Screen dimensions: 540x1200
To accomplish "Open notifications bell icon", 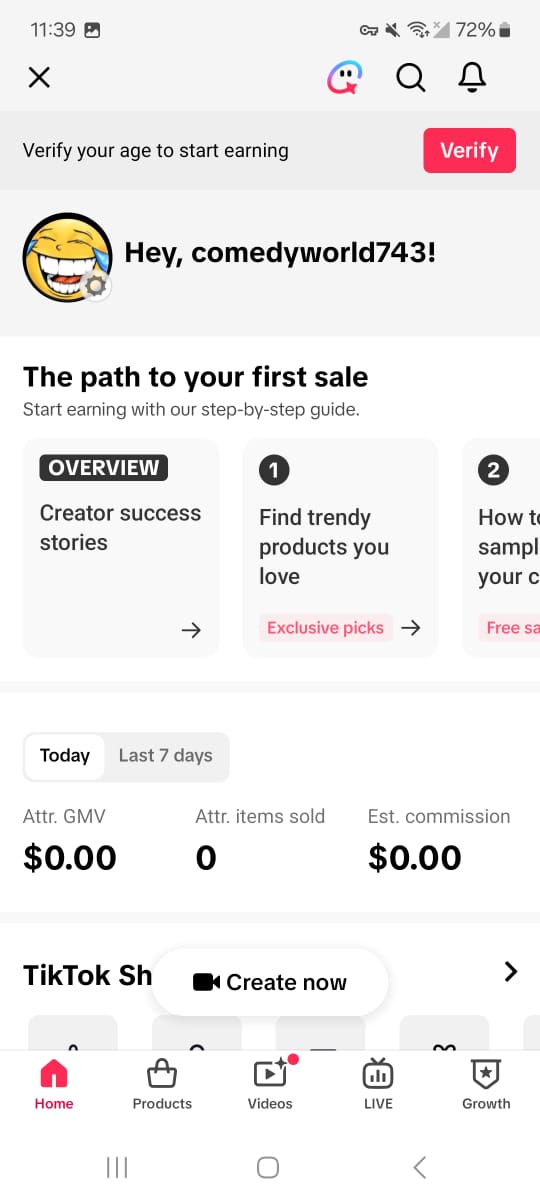I will coord(472,77).
